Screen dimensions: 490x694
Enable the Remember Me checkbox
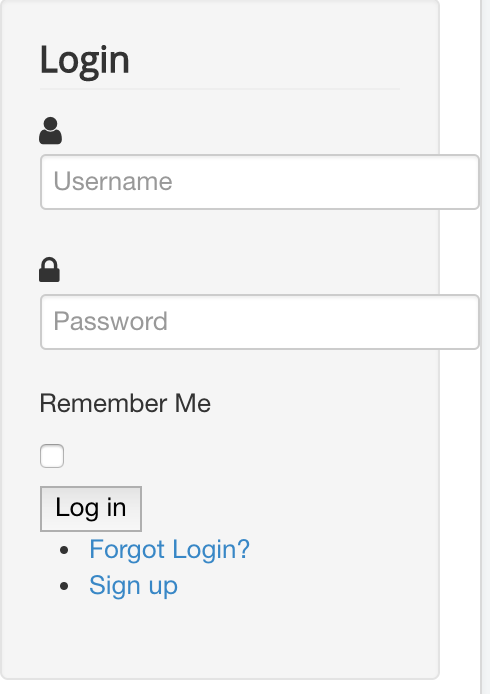pyautogui.click(x=52, y=456)
